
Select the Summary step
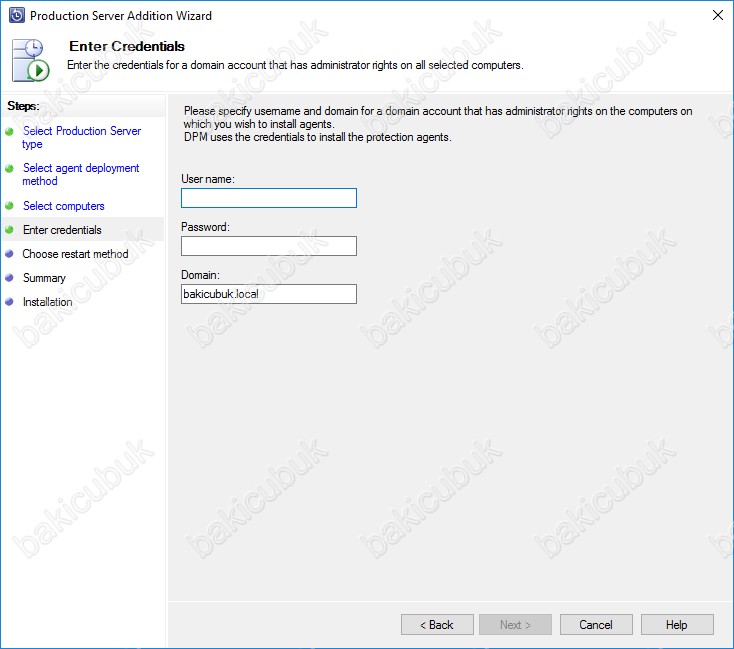[44, 278]
